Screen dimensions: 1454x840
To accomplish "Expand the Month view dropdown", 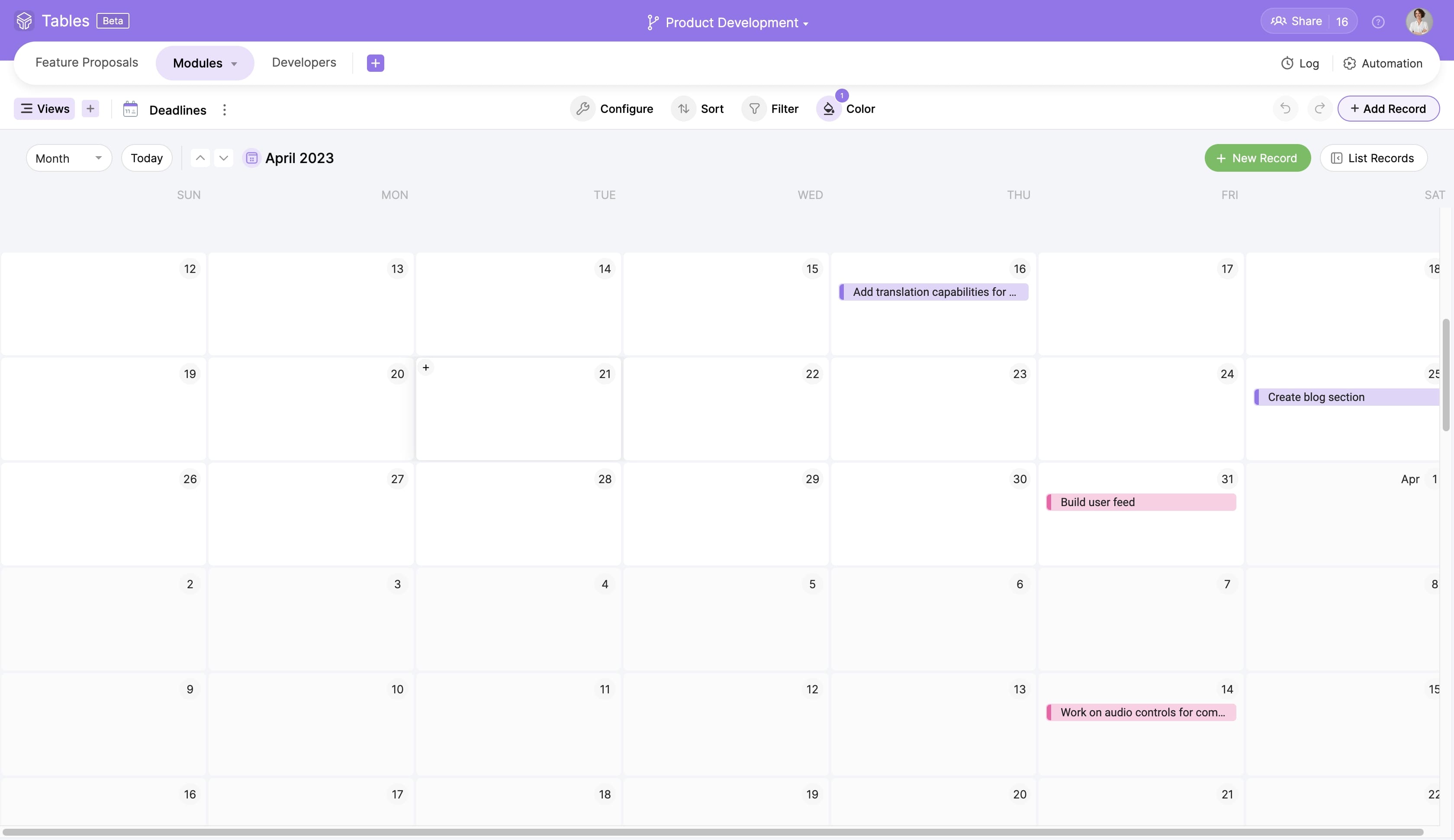I will 69,158.
